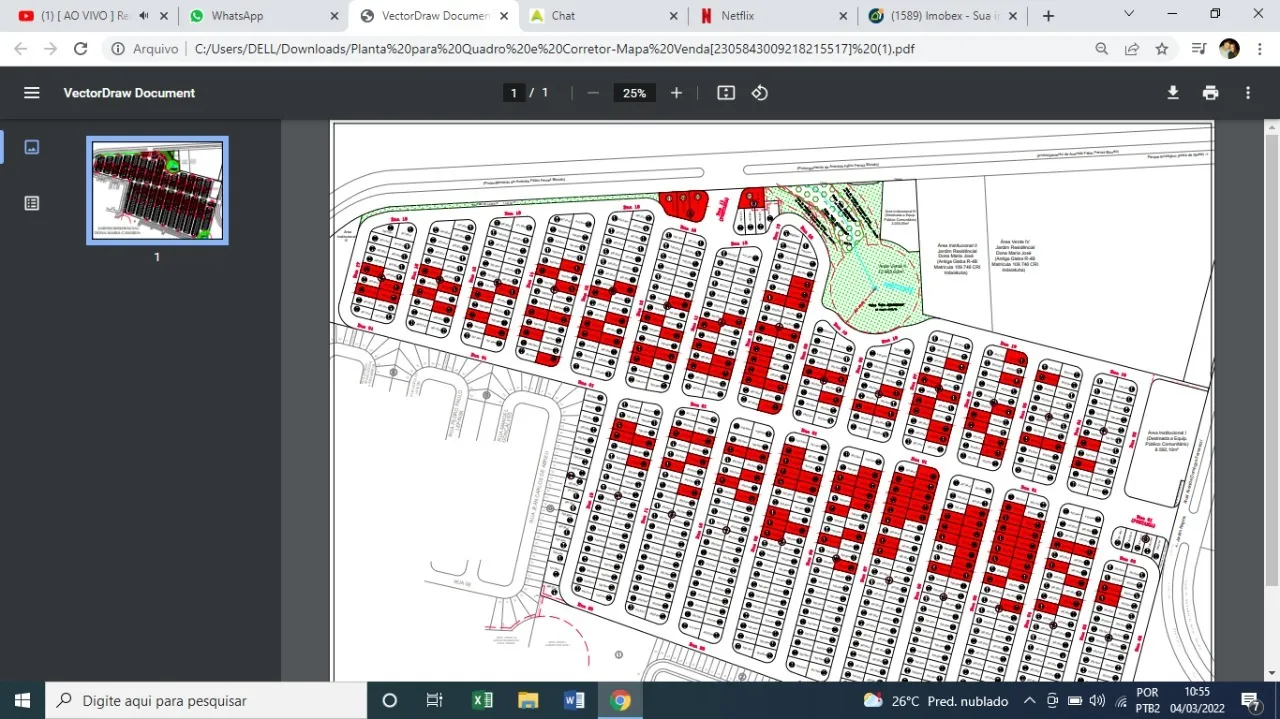Viewport: 1280px width, 719px height.
Task: Select page 1 thumbnail
Action: coord(157,190)
